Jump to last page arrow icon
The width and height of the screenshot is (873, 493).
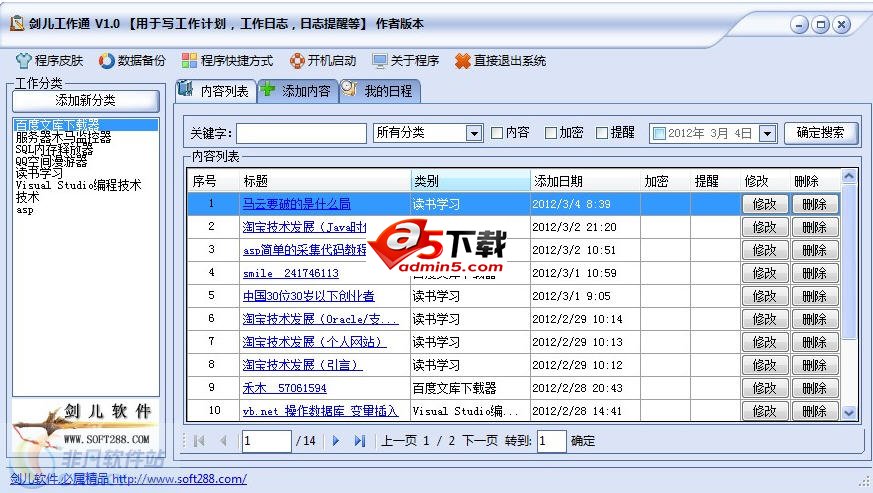pos(360,441)
